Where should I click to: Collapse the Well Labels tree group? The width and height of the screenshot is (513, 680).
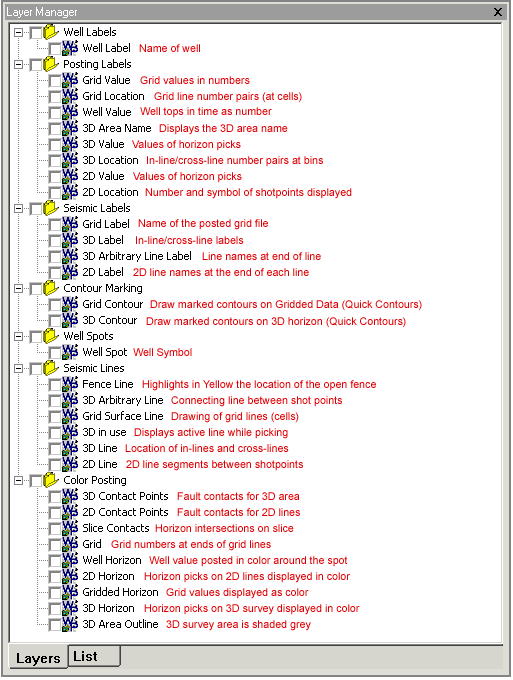(18, 33)
